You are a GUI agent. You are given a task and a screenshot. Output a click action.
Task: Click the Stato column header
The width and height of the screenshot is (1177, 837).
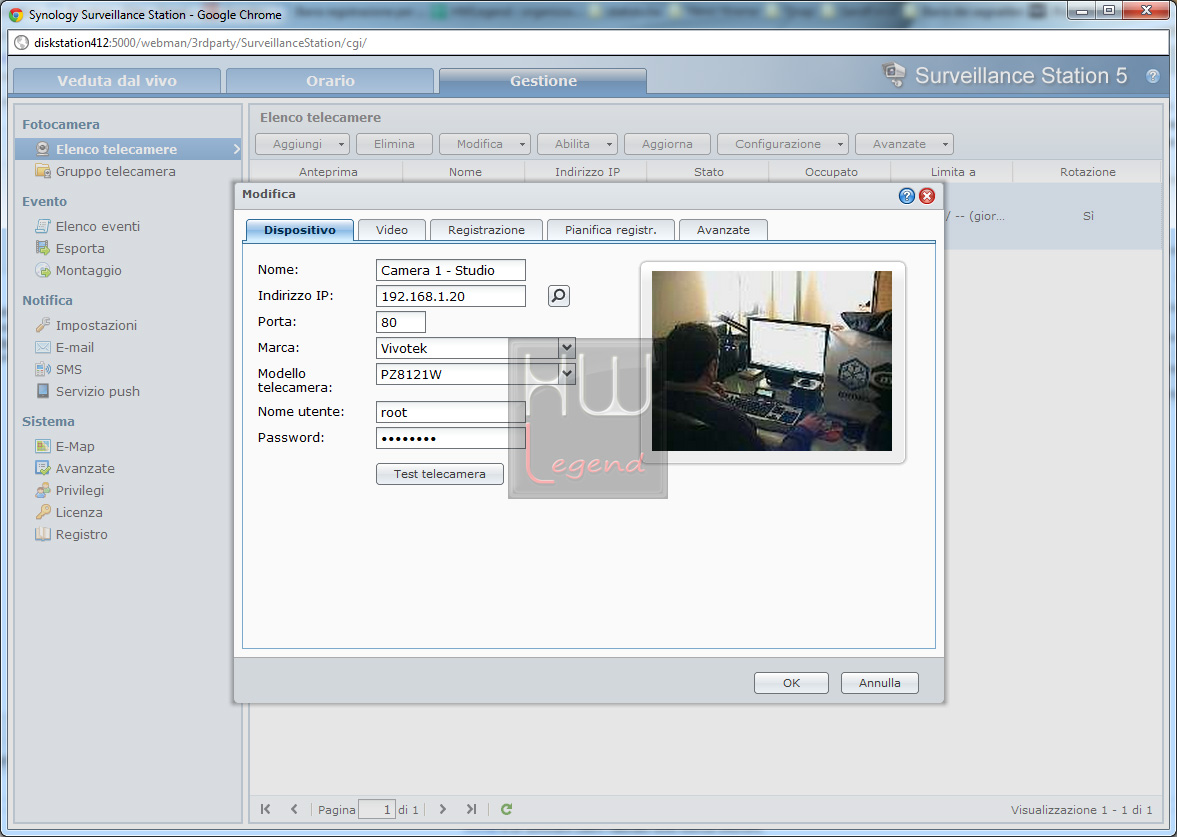point(709,172)
